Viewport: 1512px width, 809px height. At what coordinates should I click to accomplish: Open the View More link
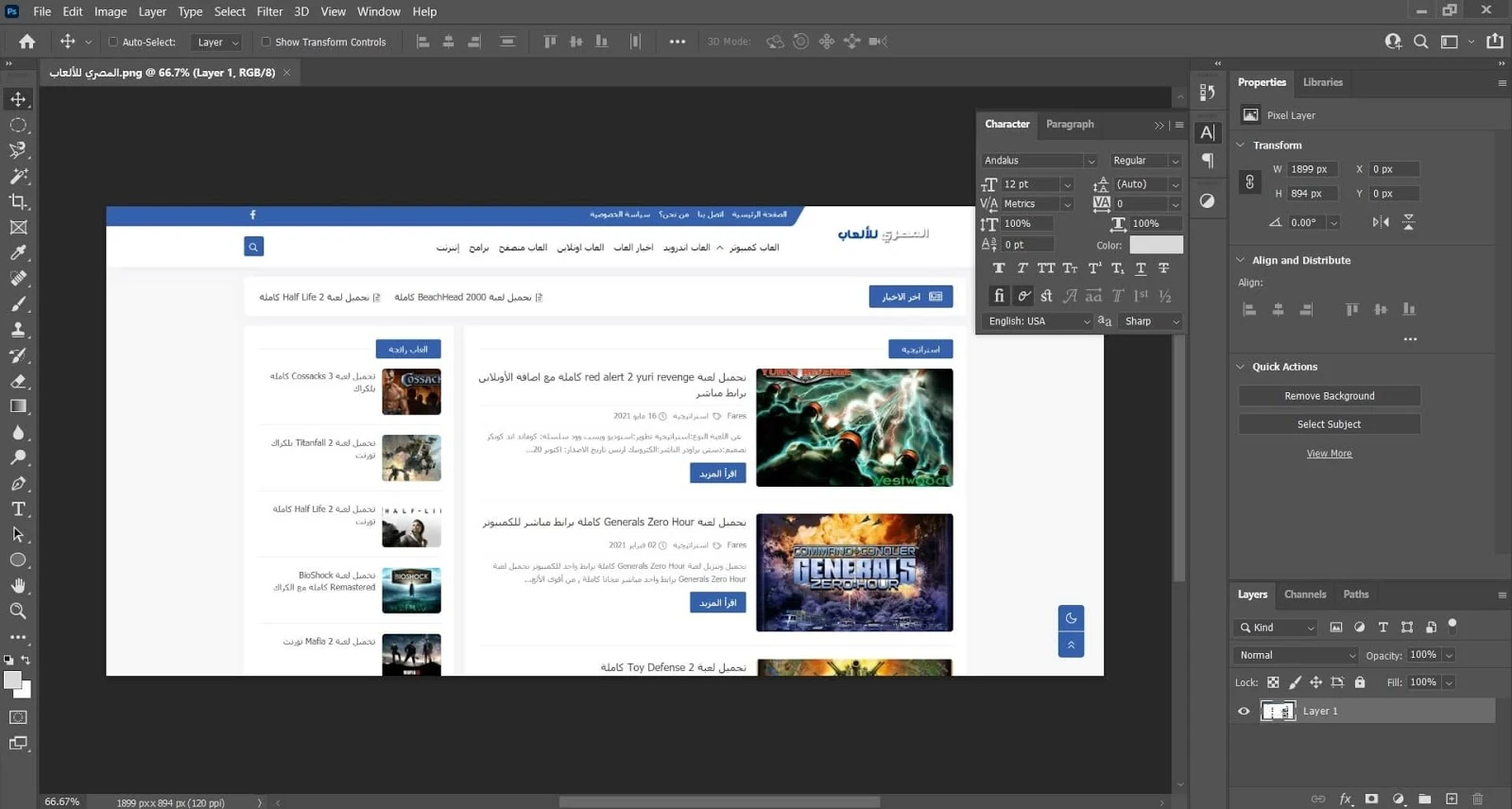point(1330,454)
